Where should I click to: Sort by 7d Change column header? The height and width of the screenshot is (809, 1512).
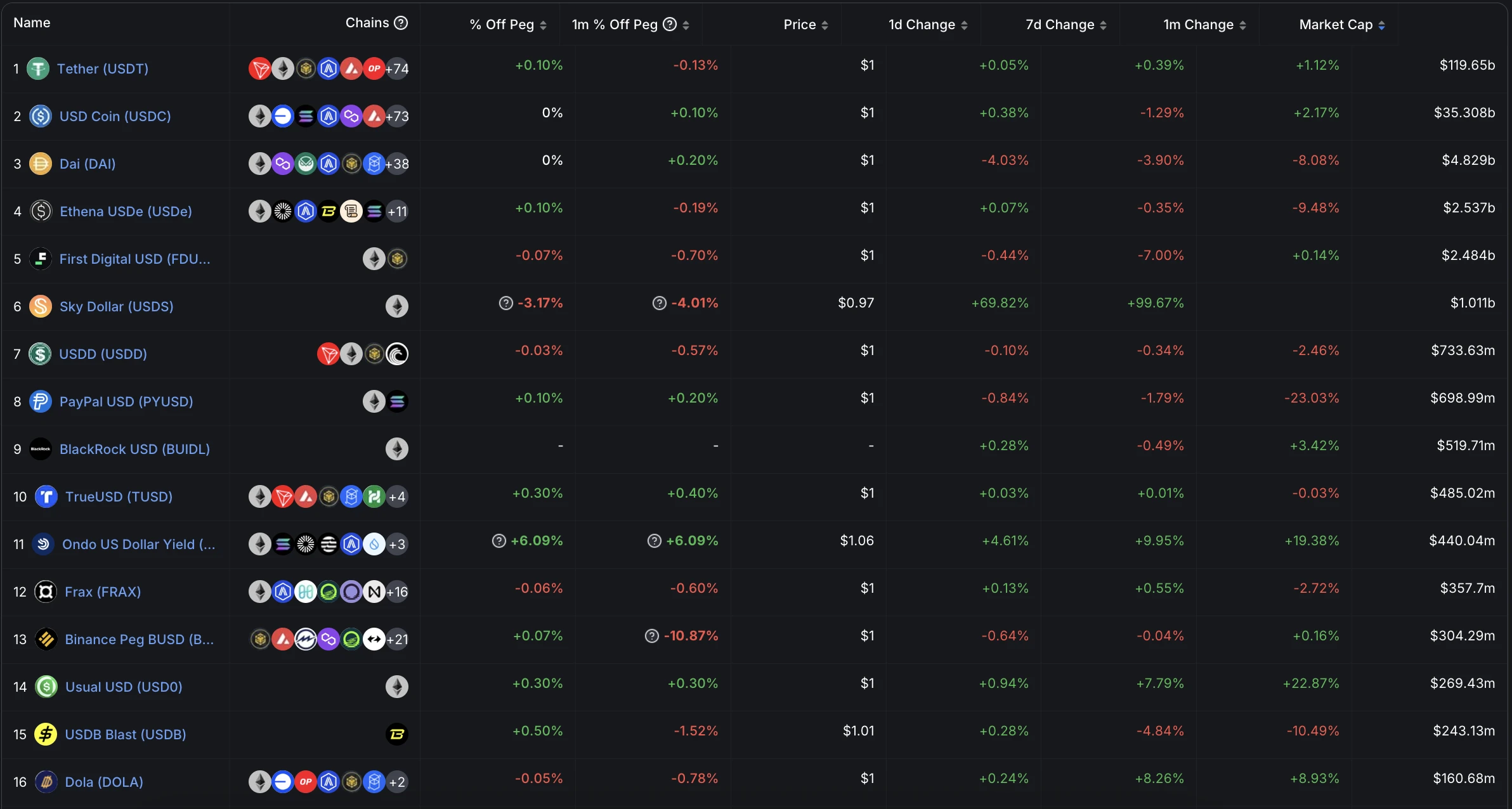click(x=1066, y=25)
